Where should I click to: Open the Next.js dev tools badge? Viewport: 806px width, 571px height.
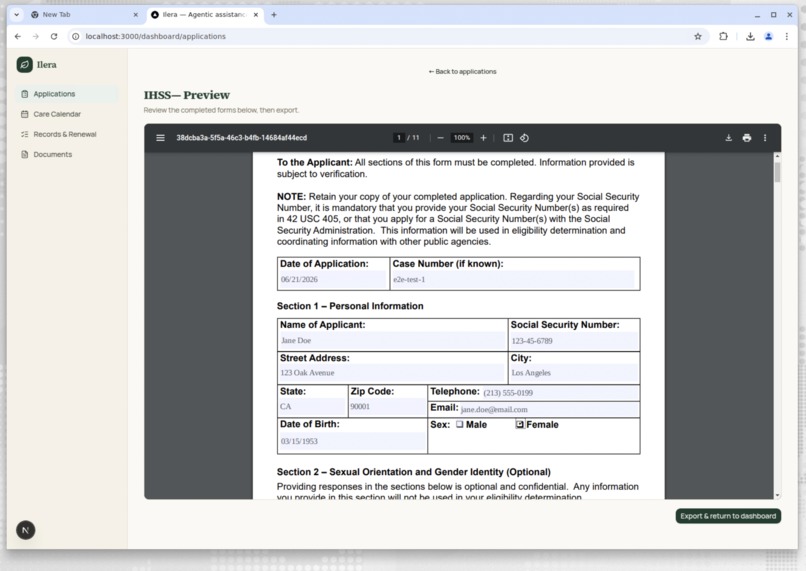[x=26, y=530]
